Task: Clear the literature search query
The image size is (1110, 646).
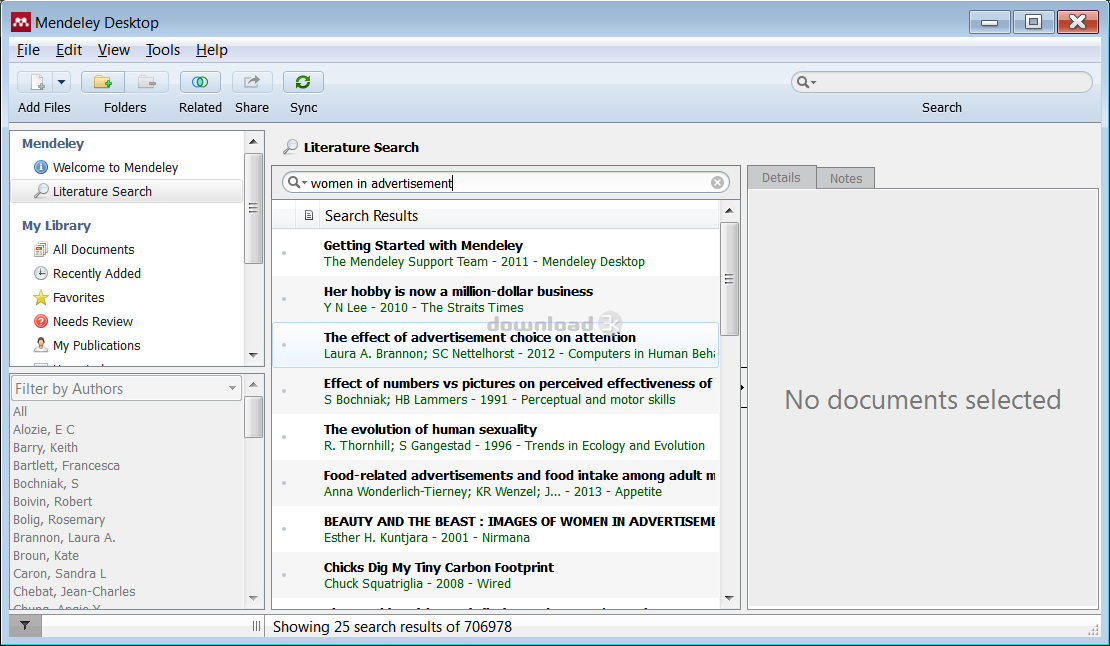Action: coord(718,182)
